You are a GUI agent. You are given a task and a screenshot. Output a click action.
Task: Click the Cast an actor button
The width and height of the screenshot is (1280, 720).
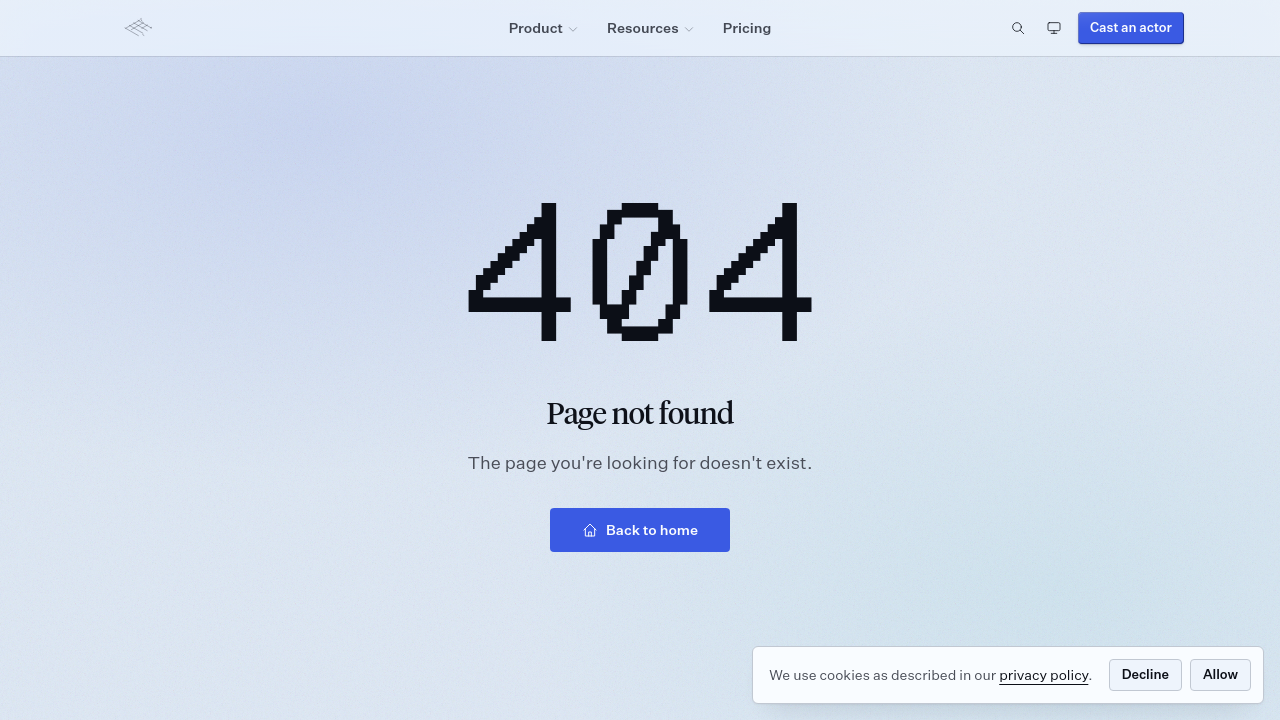[1131, 28]
